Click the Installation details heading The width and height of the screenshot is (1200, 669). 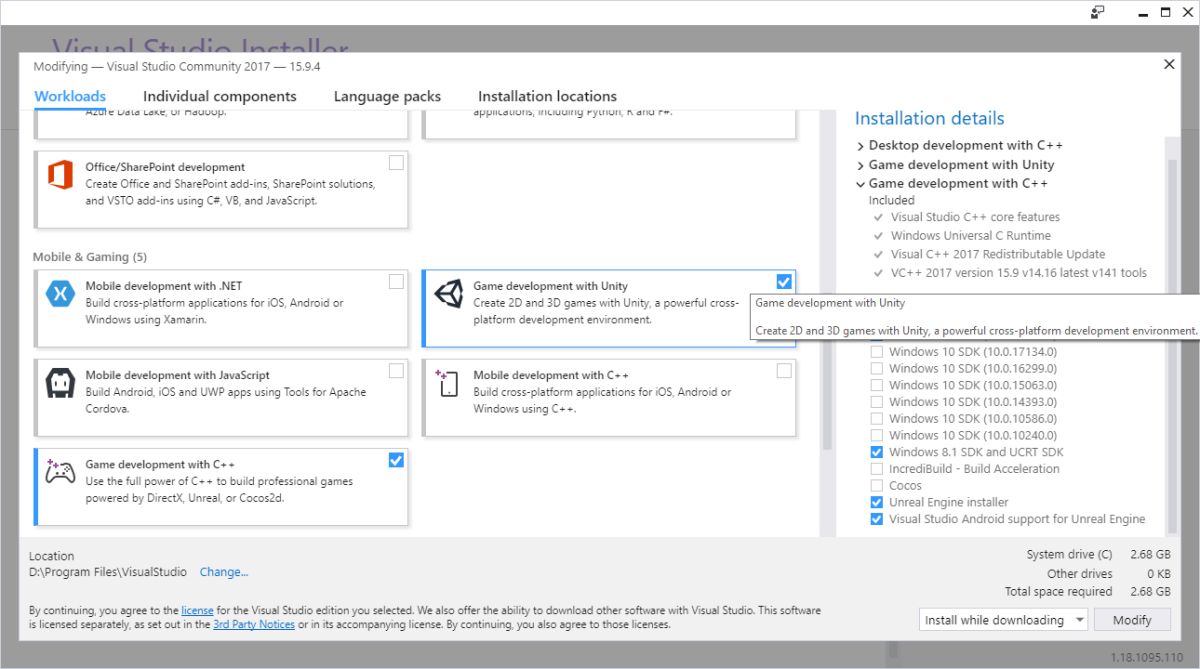[929, 118]
